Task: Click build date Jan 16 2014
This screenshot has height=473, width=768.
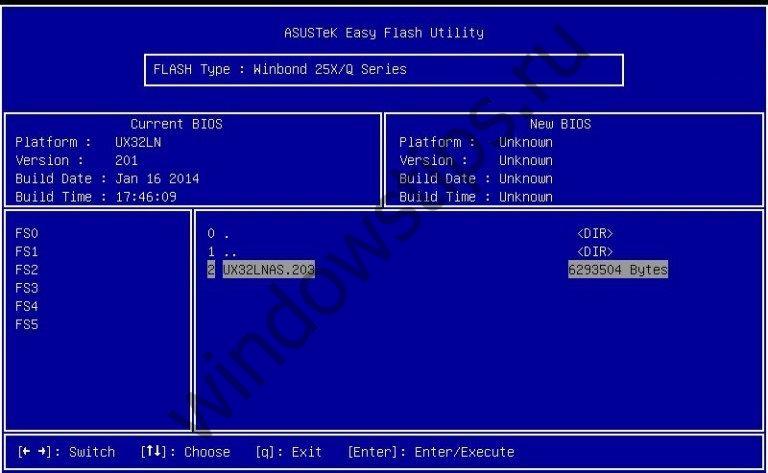Action: [157, 179]
